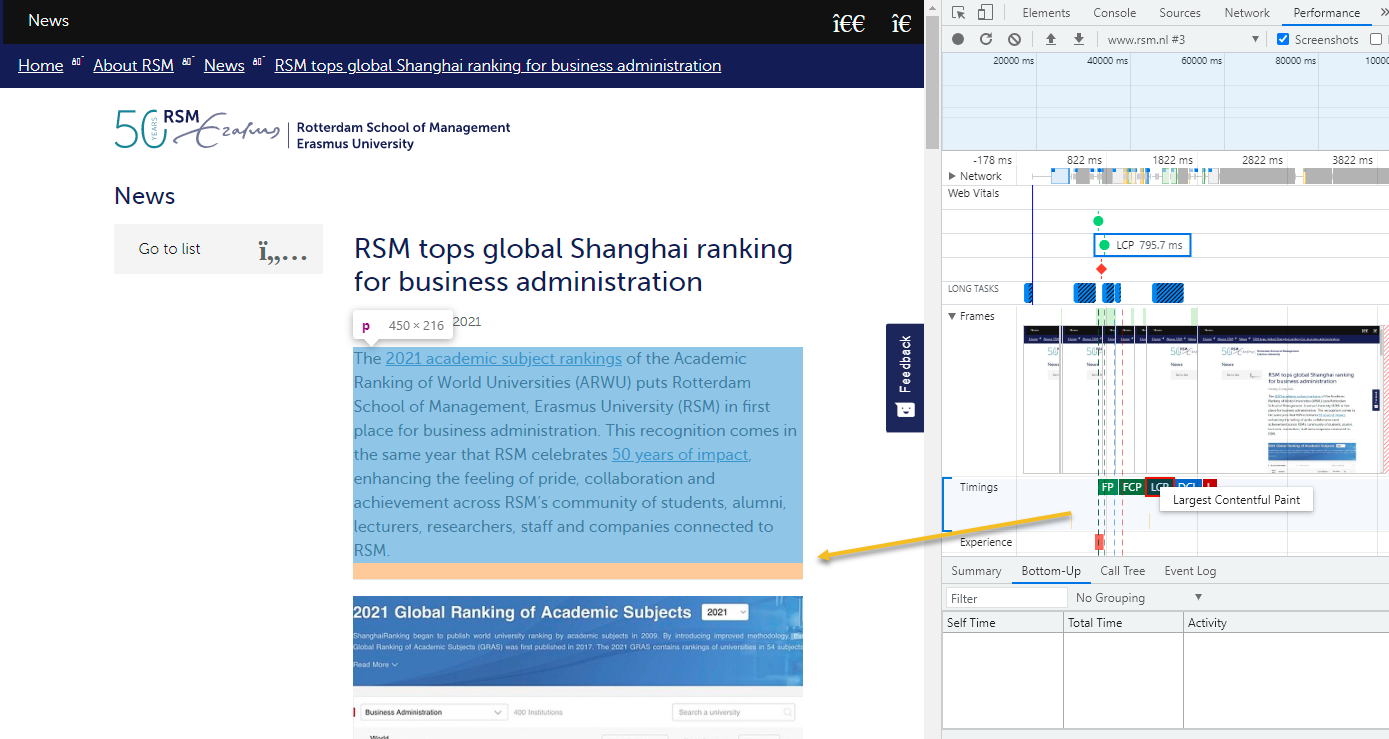Click the Experience track label

(x=986, y=542)
